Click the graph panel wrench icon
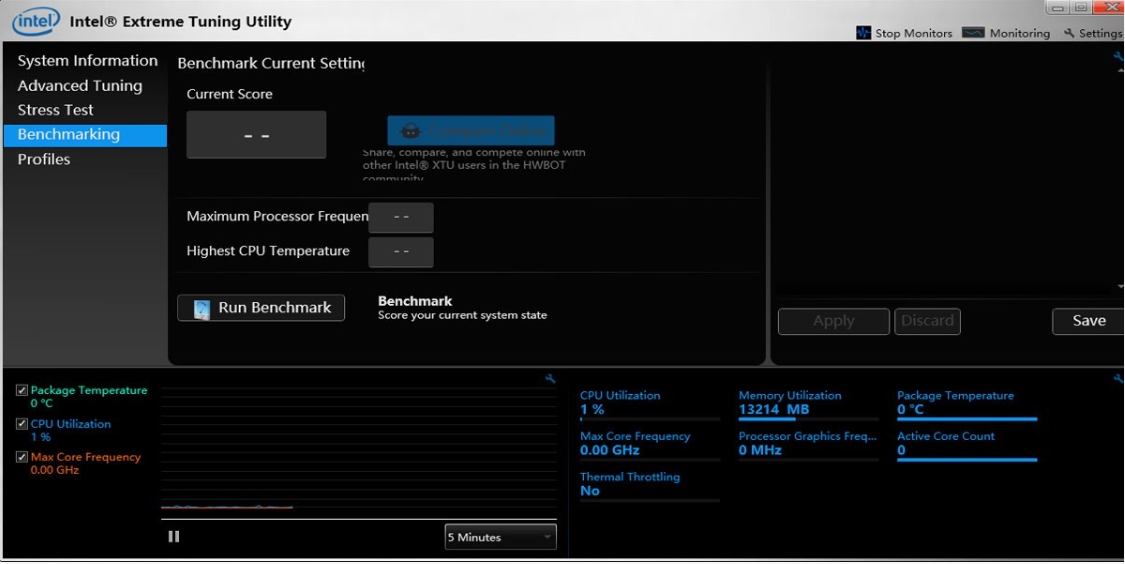 pos(550,379)
